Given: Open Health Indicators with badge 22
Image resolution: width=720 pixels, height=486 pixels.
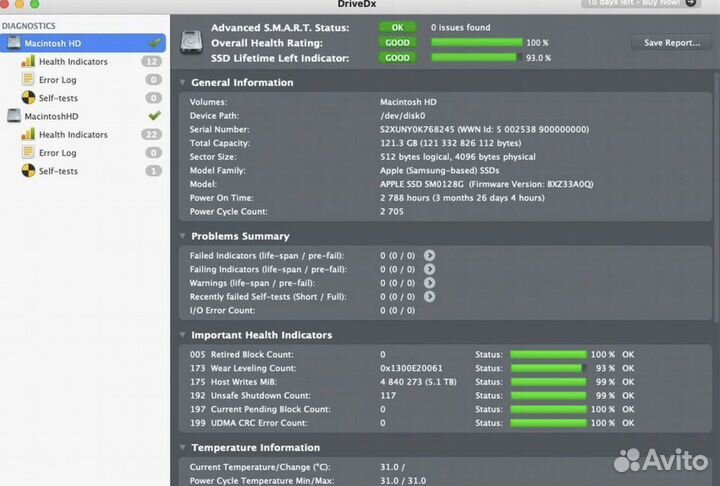Looking at the screenshot, I should pyautogui.click(x=73, y=135).
